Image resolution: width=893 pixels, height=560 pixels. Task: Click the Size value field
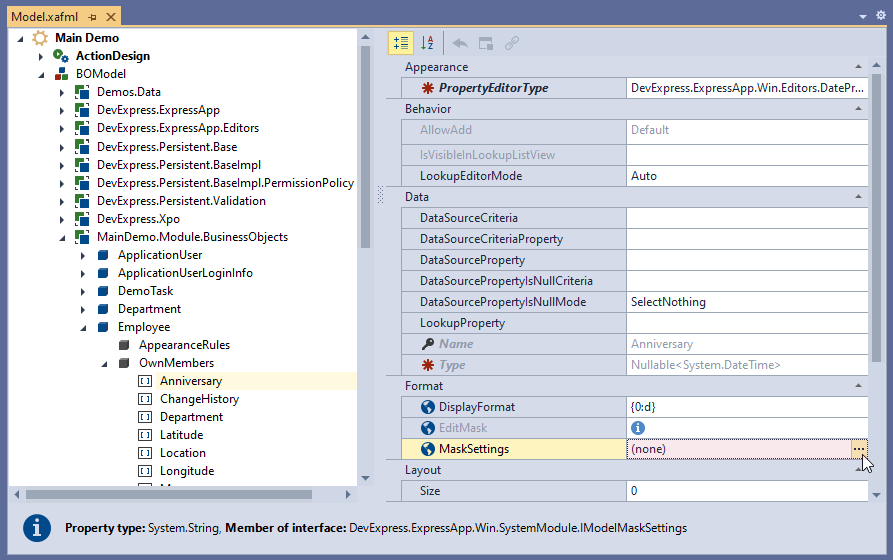click(x=747, y=491)
